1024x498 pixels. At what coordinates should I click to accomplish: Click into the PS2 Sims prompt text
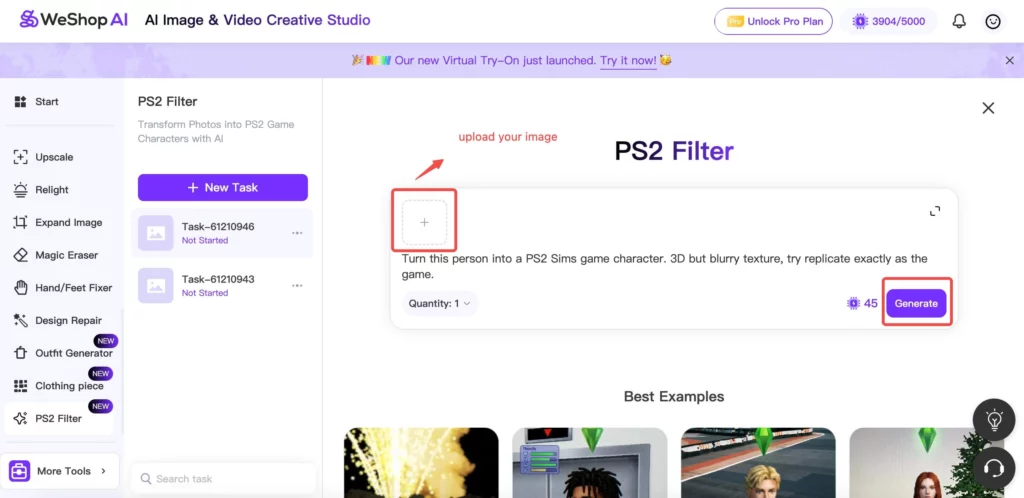(x=664, y=267)
